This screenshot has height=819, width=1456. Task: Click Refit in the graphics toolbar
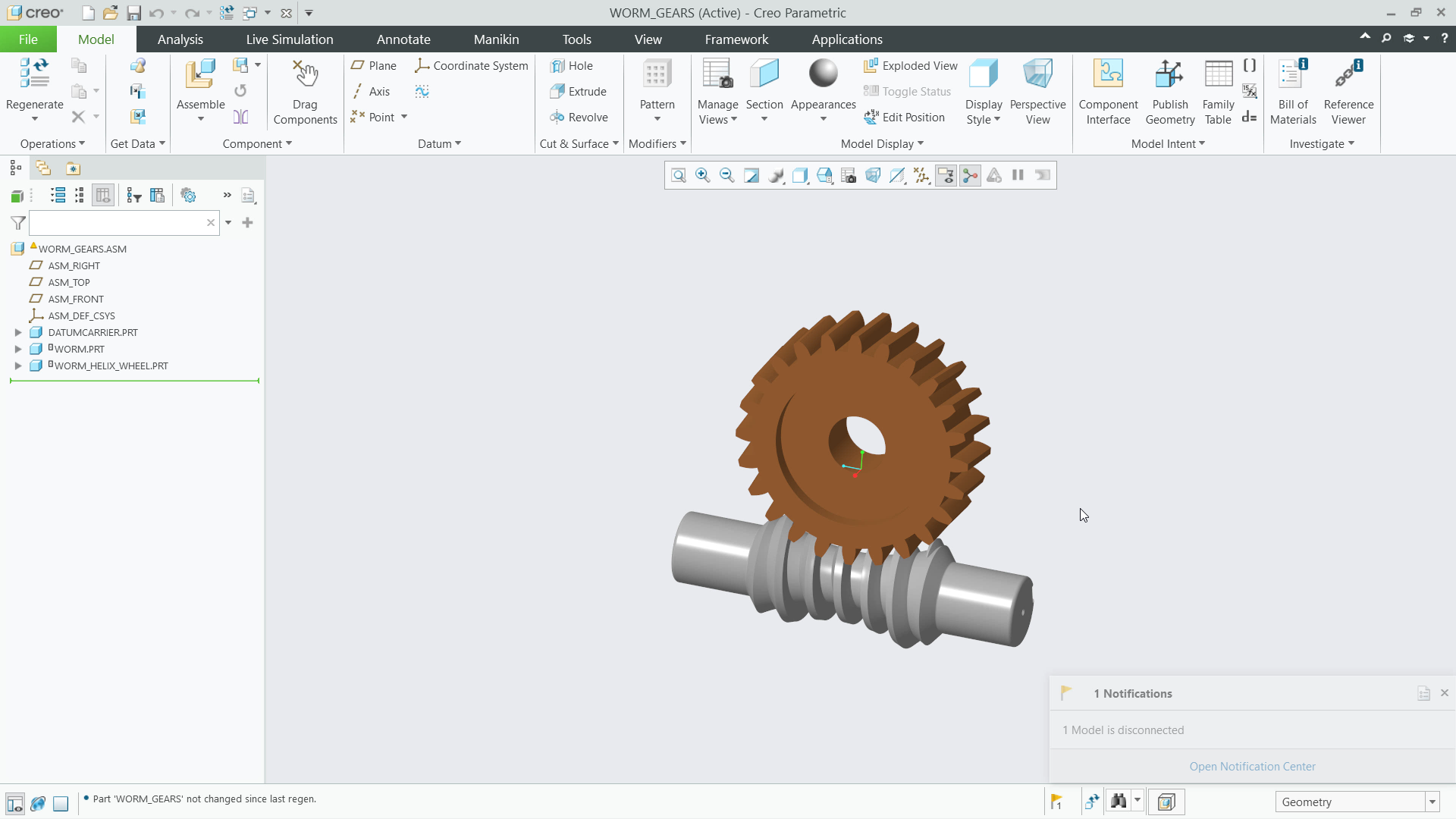tap(679, 176)
